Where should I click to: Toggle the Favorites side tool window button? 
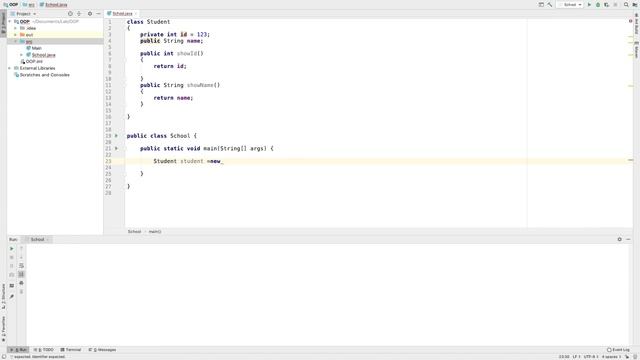coord(3,329)
